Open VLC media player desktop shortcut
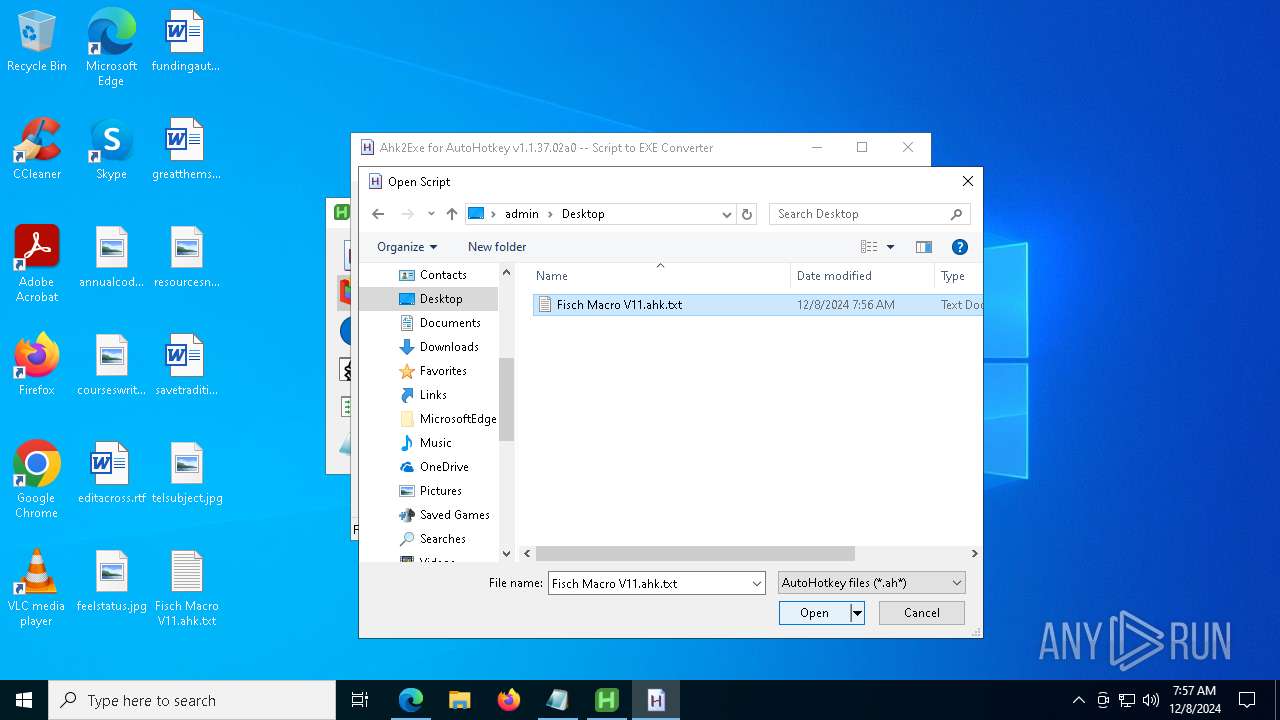Image resolution: width=1280 pixels, height=720 pixels. [37, 588]
